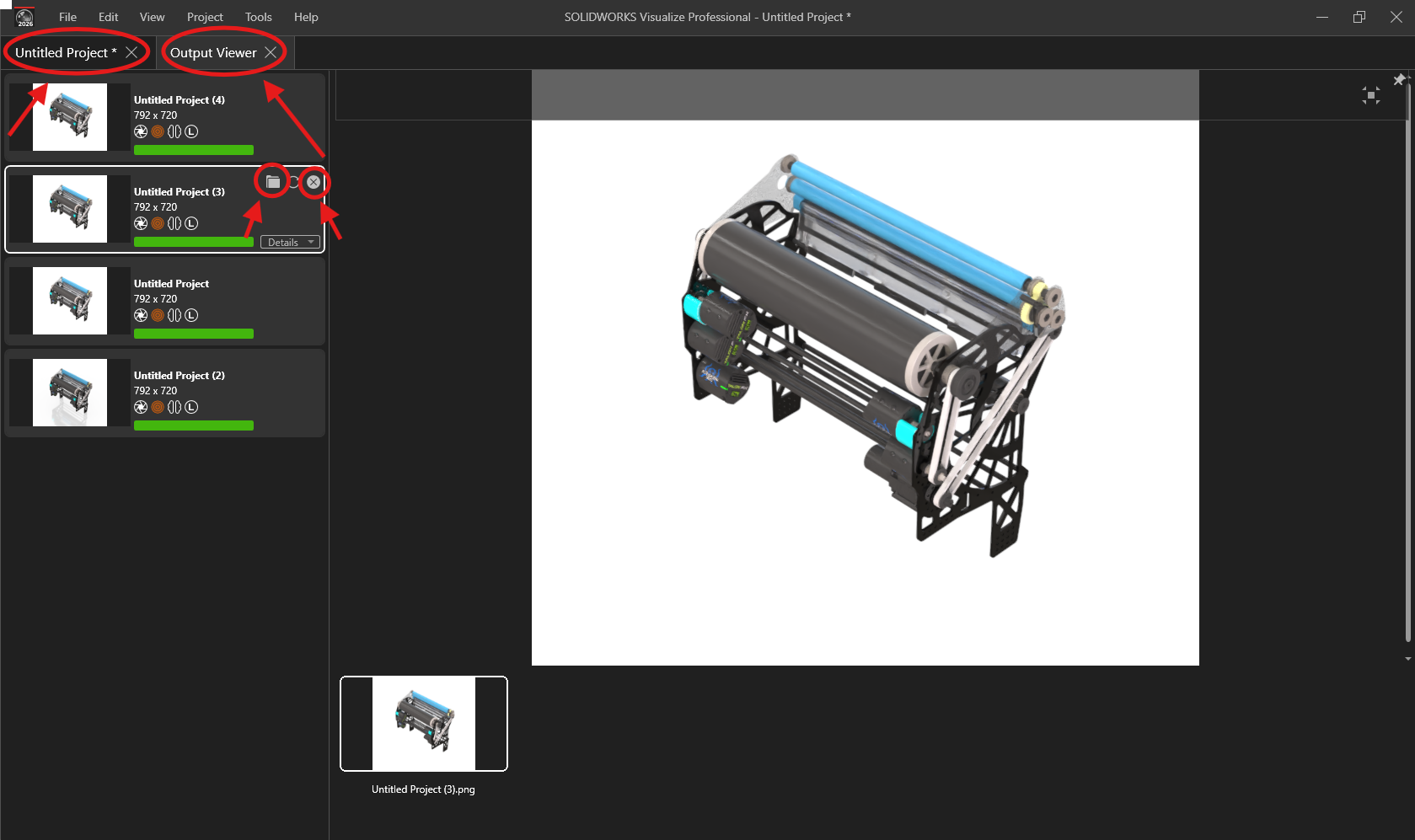This screenshot has height=840, width=1415.
Task: Click the 'Untitled Project (4)' job title
Action: pyautogui.click(x=180, y=100)
